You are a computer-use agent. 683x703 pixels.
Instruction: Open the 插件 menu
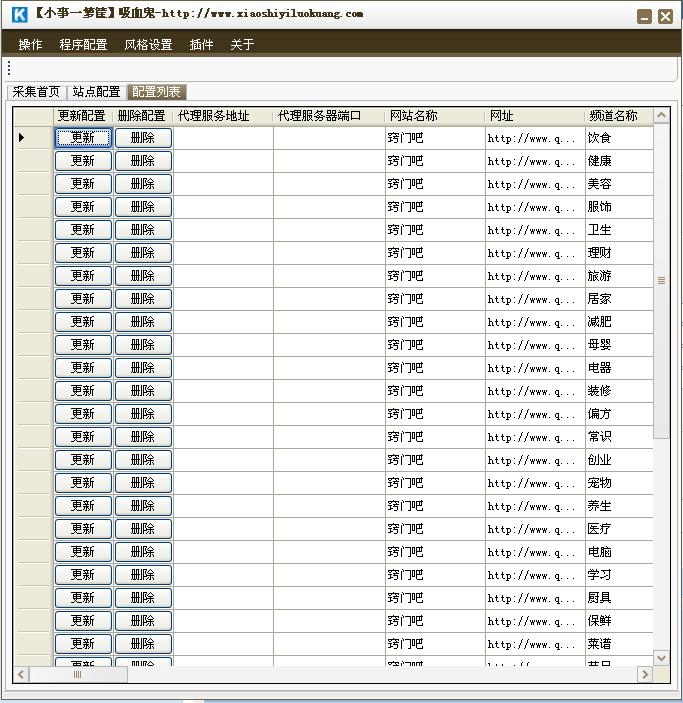pyautogui.click(x=201, y=44)
